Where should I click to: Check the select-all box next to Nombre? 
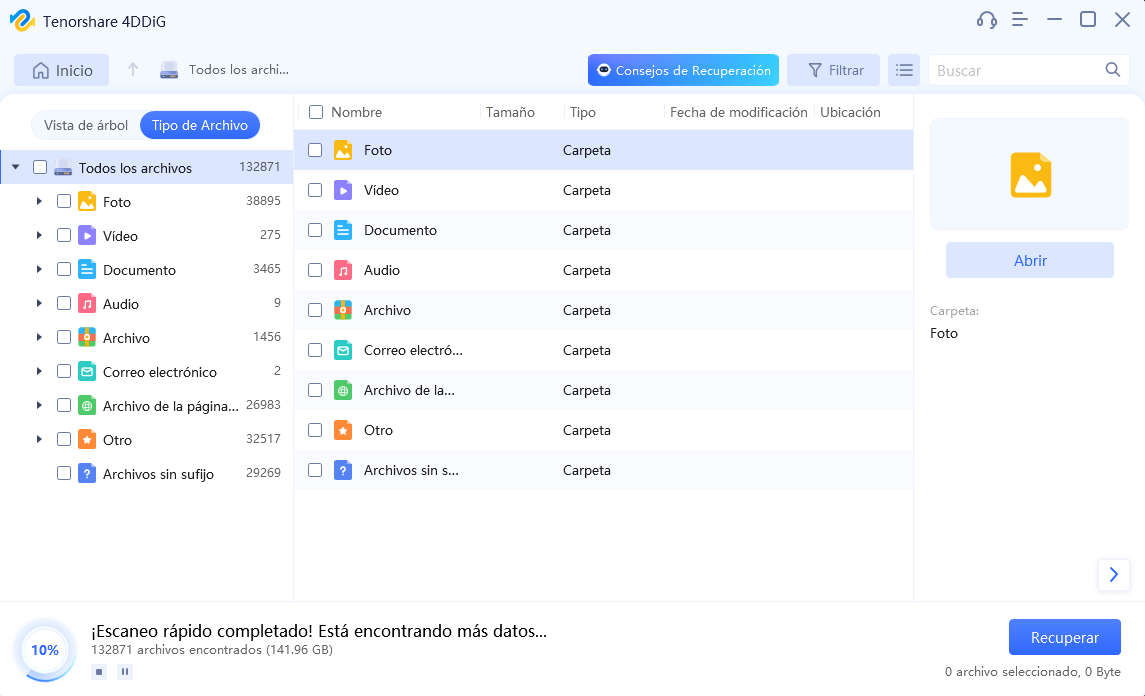pos(316,112)
